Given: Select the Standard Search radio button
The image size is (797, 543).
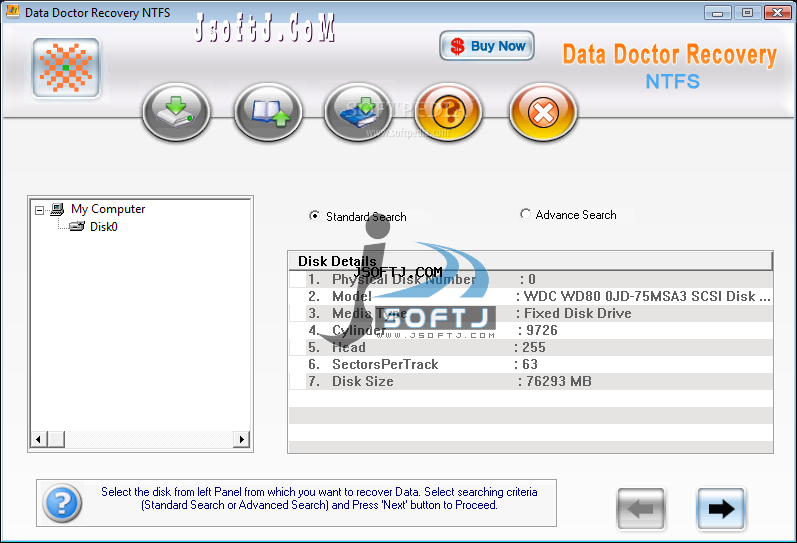Looking at the screenshot, I should [x=315, y=216].
